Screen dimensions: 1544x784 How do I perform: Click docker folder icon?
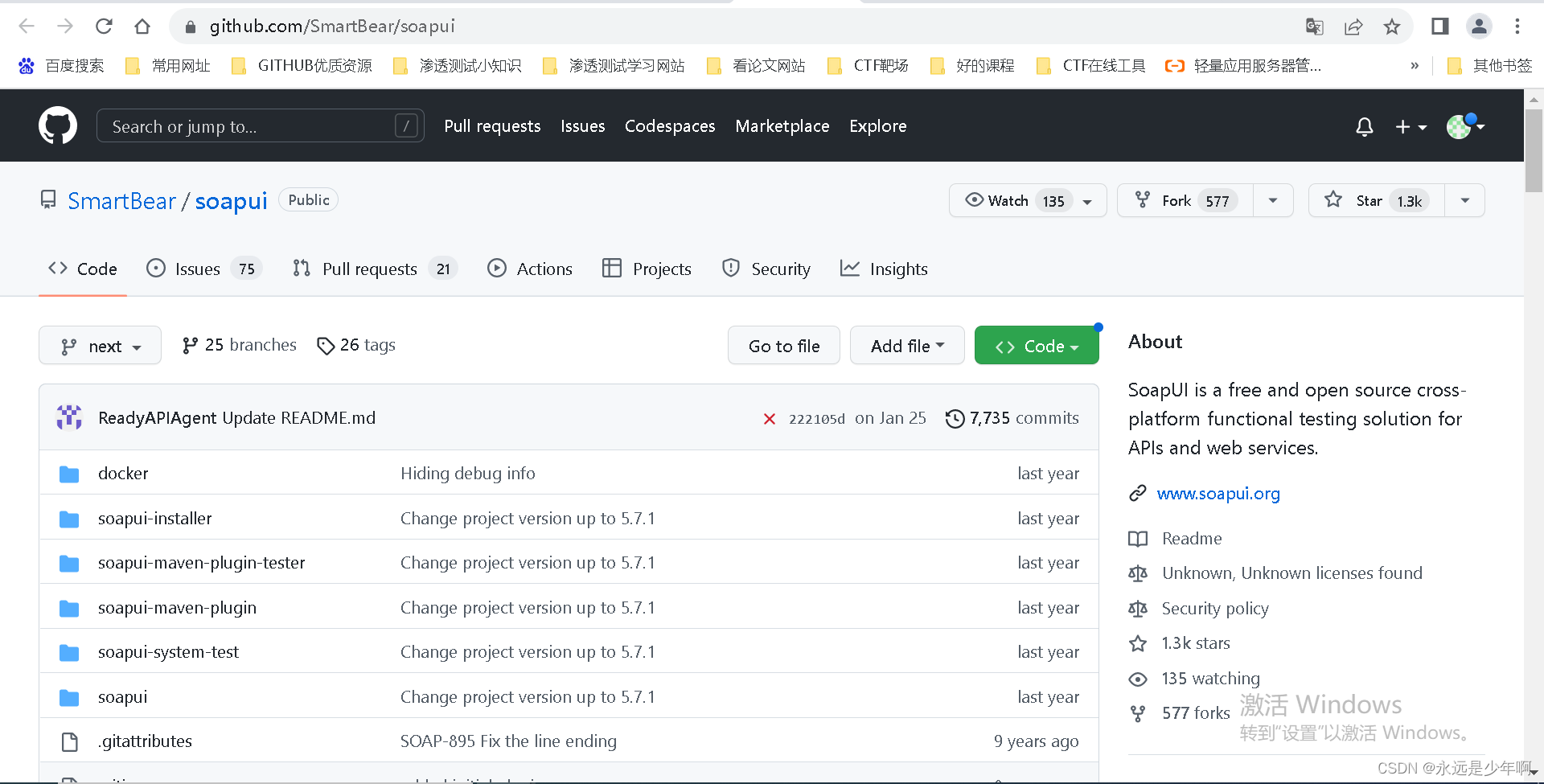69,474
